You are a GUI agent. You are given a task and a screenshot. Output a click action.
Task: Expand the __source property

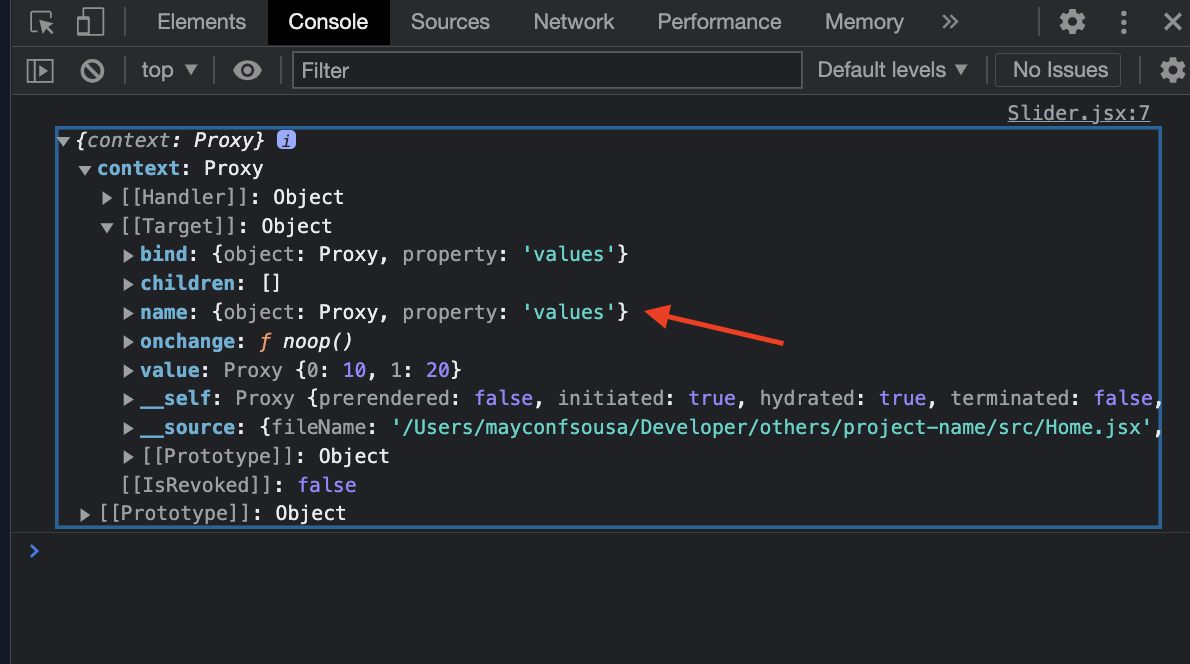pyautogui.click(x=128, y=428)
